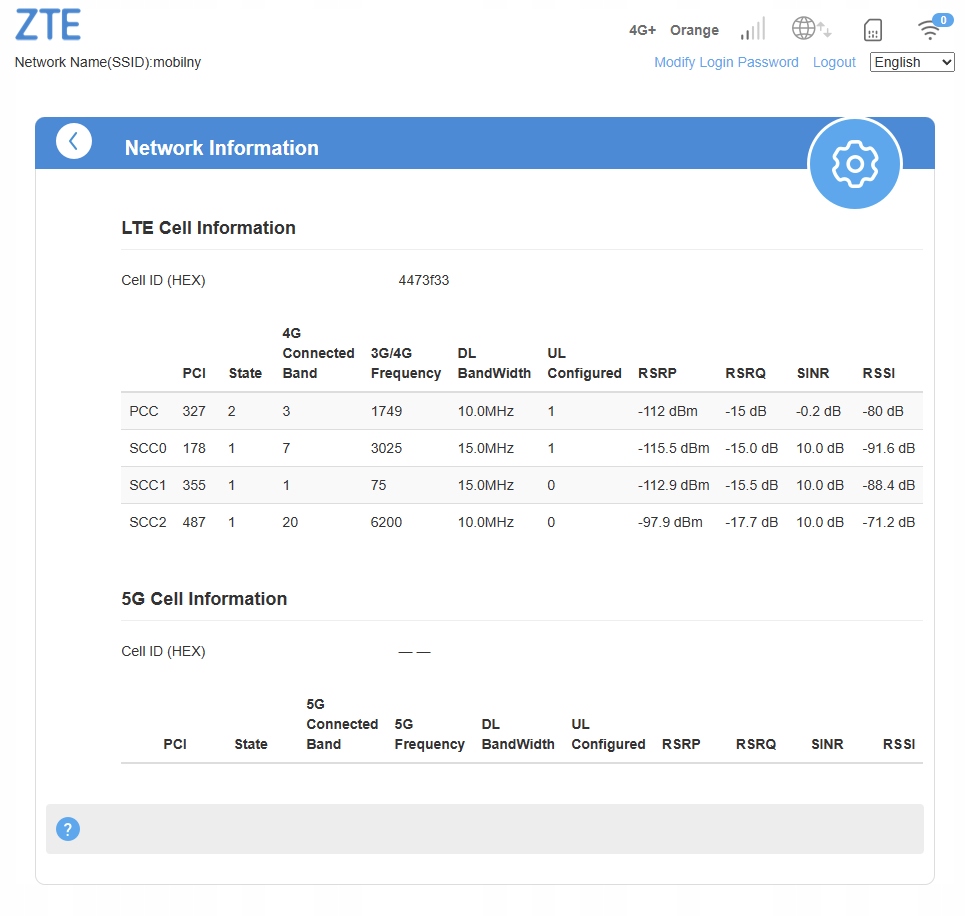Click the 5G Frequency column header
Screen dimensions: 966x916
coord(429,734)
